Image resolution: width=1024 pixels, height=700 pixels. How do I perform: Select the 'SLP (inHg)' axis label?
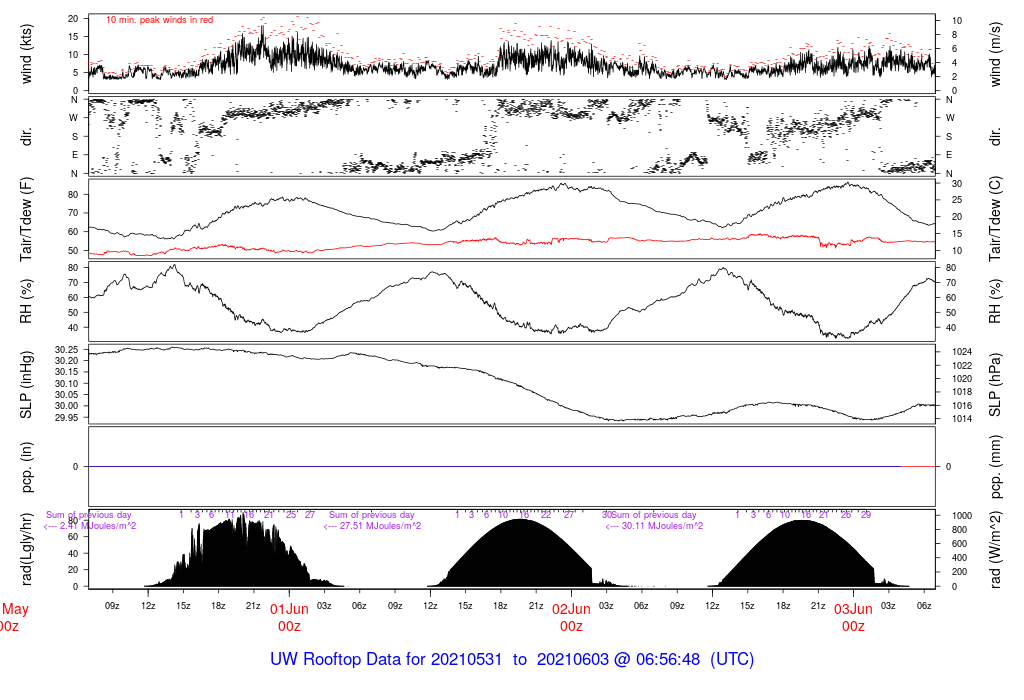[x=26, y=385]
